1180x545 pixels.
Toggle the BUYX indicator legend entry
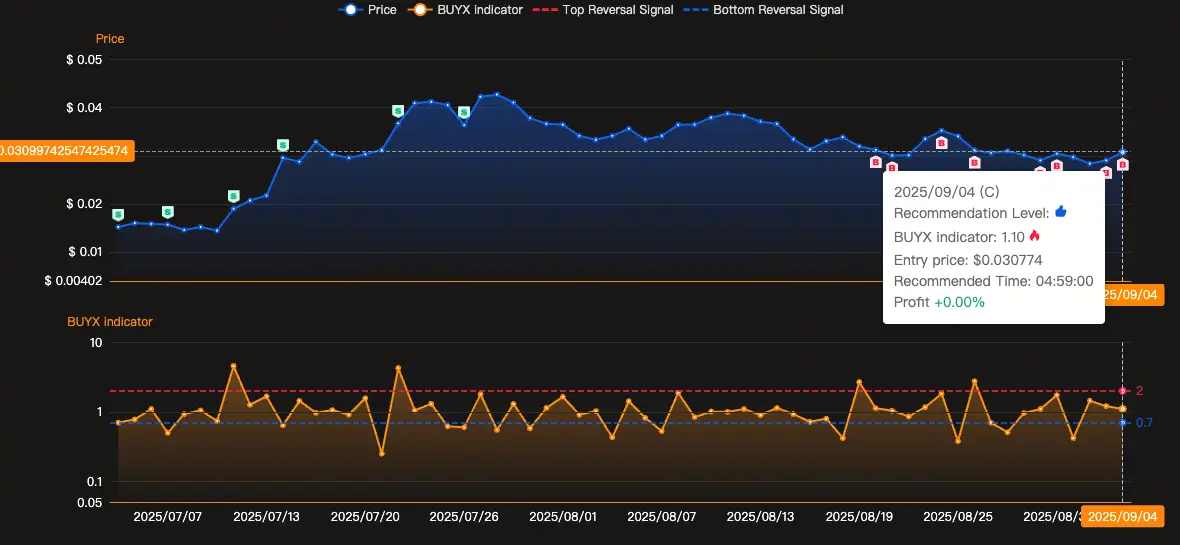(464, 10)
